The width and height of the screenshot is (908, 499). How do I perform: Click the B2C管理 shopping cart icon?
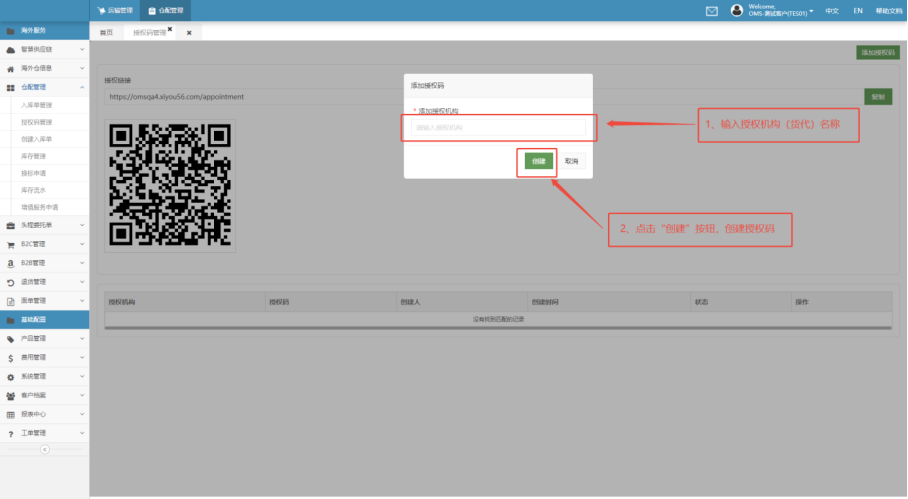click(x=10, y=244)
